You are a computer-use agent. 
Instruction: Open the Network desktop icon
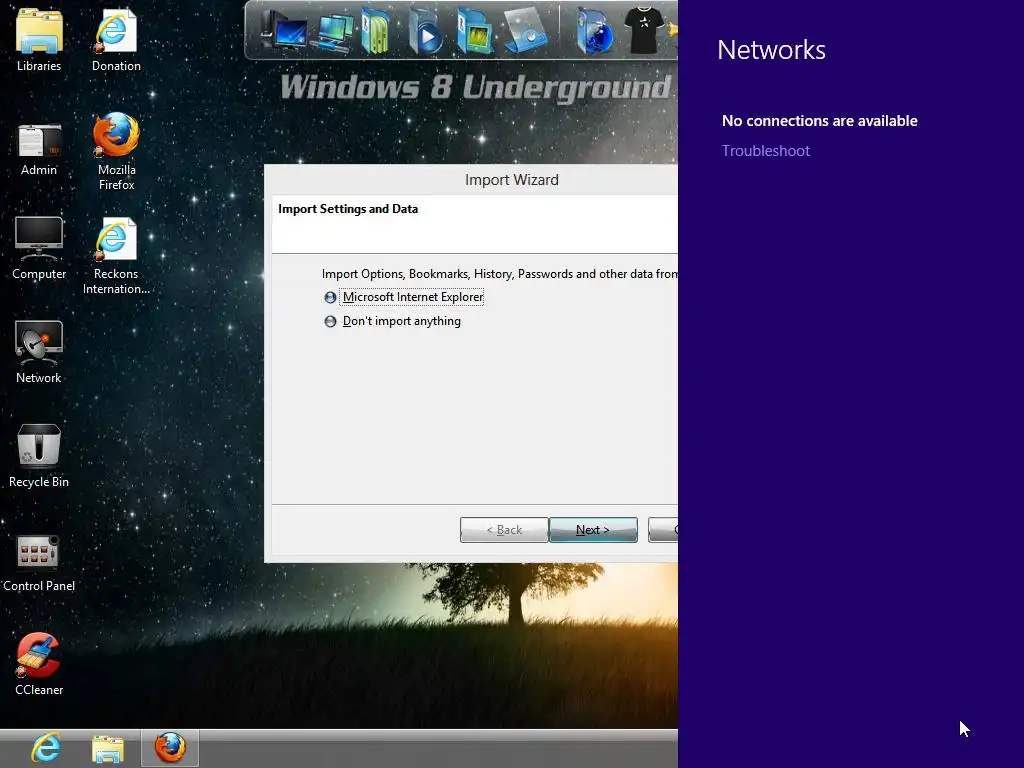pyautogui.click(x=39, y=351)
